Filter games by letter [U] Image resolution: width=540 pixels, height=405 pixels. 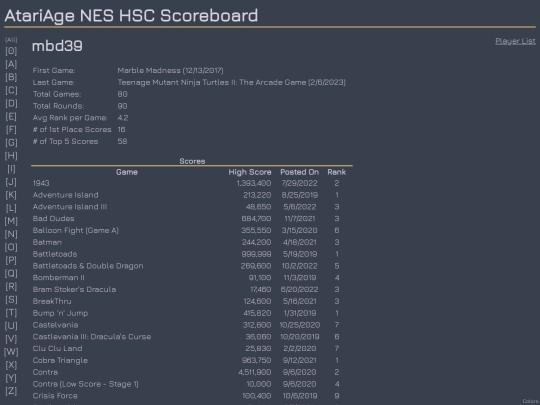coord(11,326)
